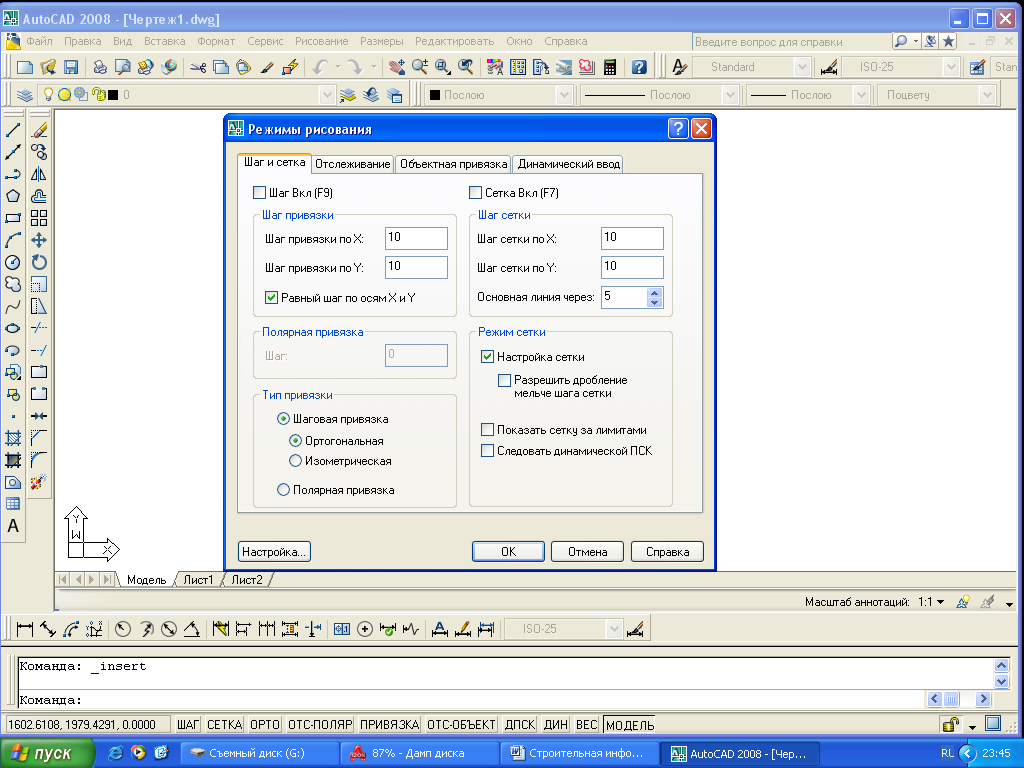Open the Послою linetype dropdown

[x=730, y=95]
